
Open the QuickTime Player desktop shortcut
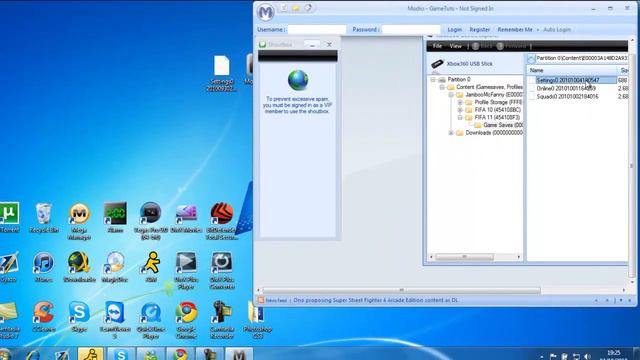[151, 320]
